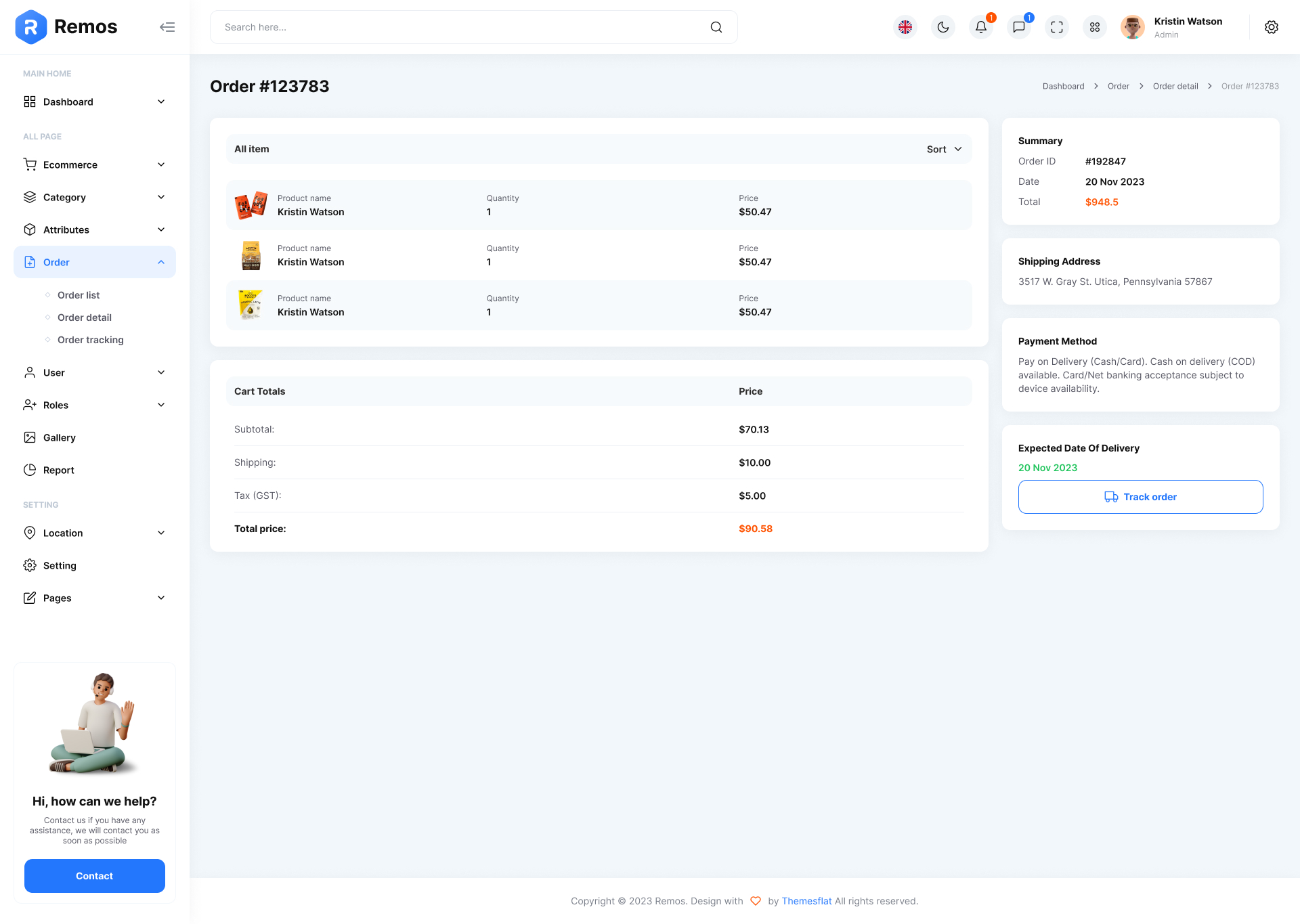Open the Report section in sidebar

pos(59,470)
